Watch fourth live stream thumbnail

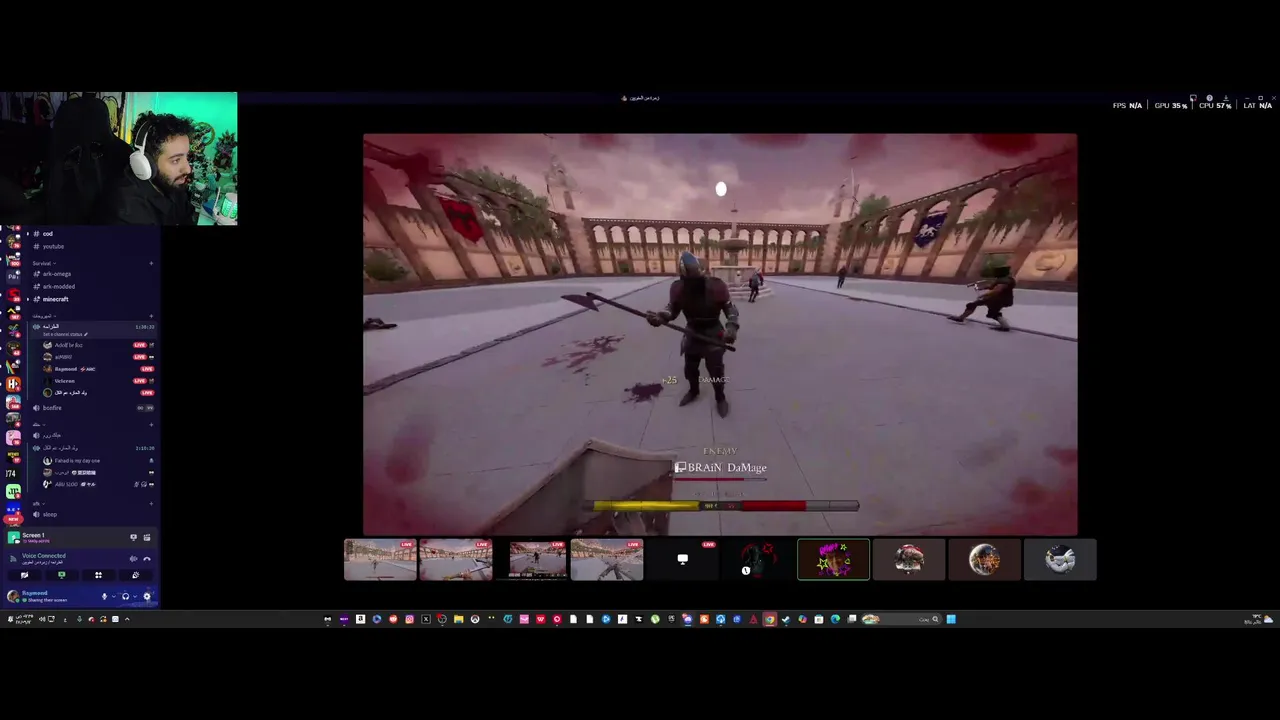click(607, 560)
